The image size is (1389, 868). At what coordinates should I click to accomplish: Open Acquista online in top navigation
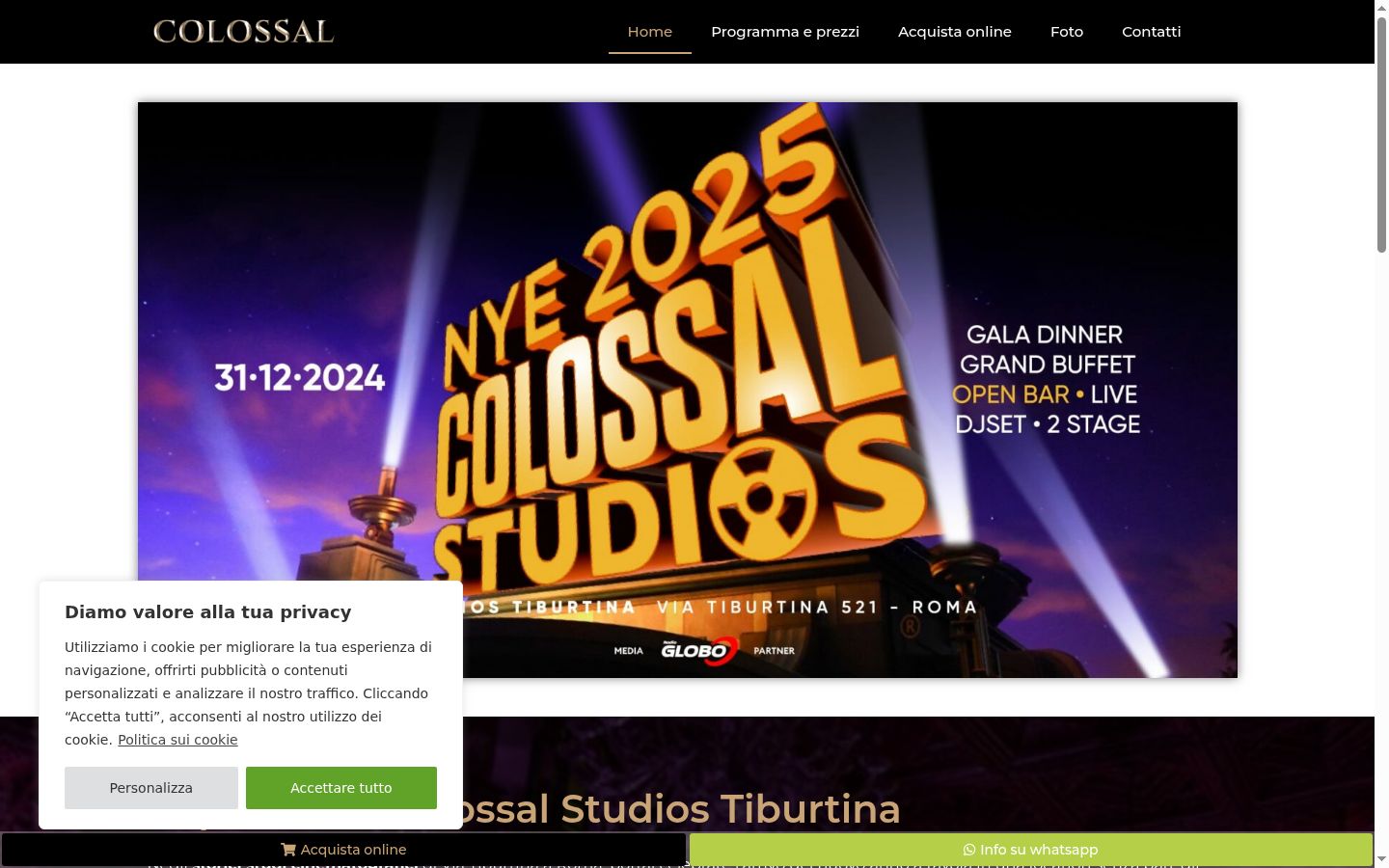coord(955,32)
